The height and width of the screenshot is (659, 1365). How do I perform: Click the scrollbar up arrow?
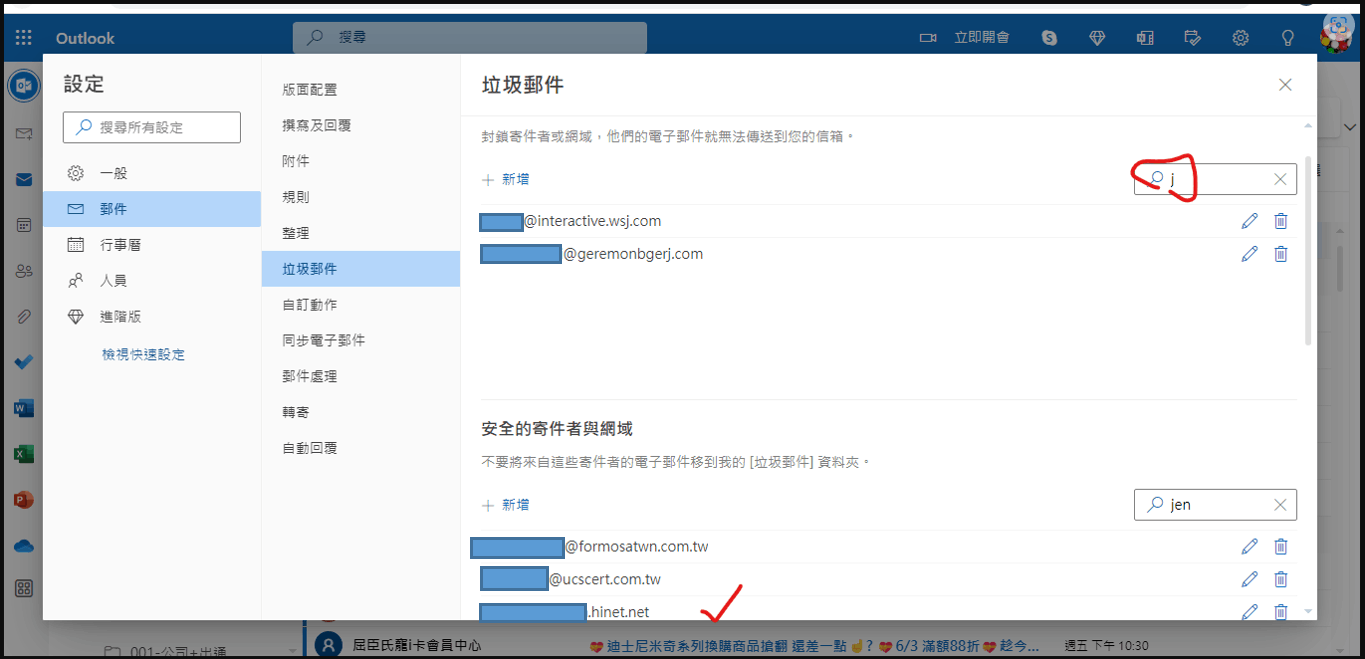[1309, 126]
